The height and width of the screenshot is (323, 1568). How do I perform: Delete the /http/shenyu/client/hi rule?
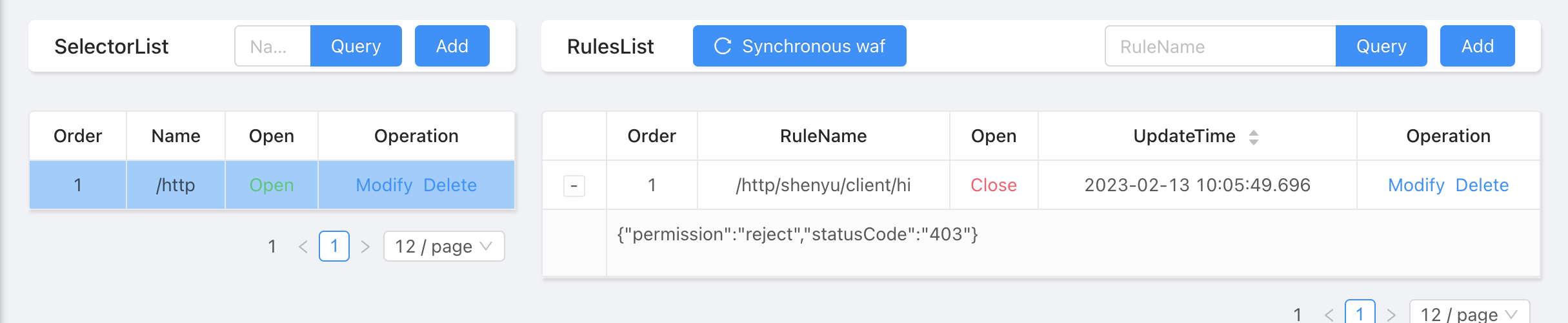pyautogui.click(x=1482, y=185)
